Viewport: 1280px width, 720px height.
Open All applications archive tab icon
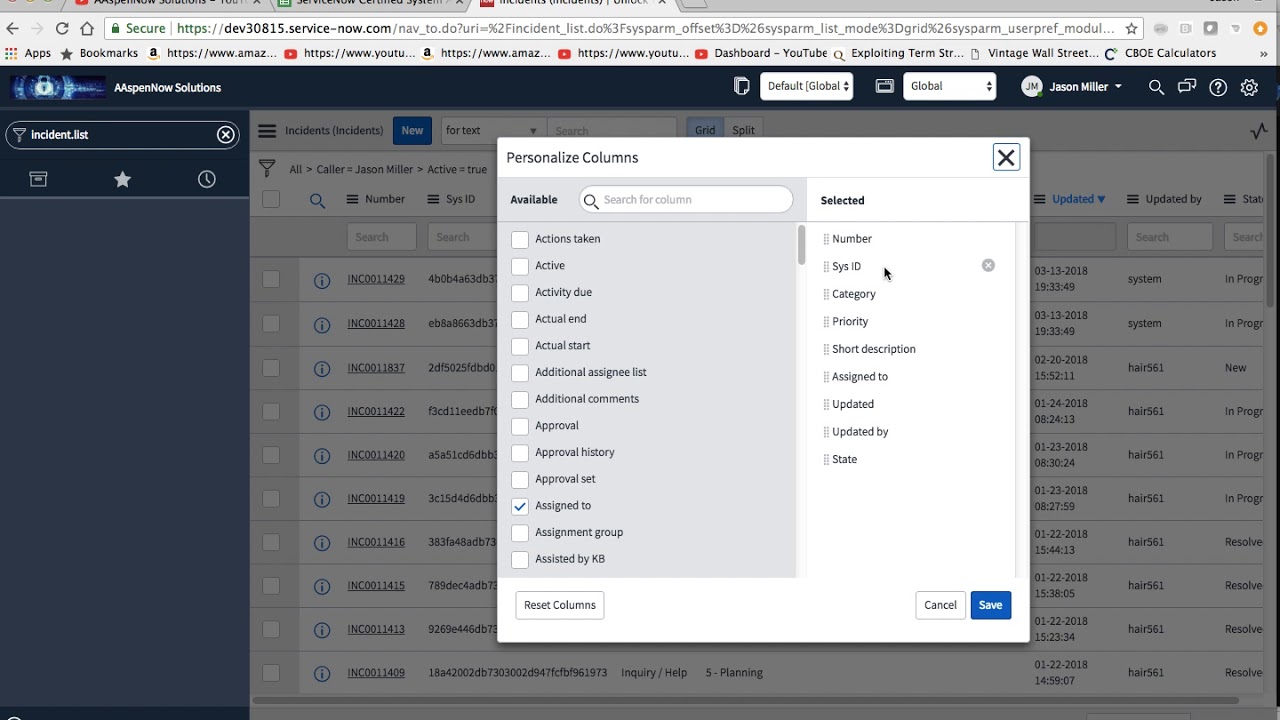(x=38, y=179)
